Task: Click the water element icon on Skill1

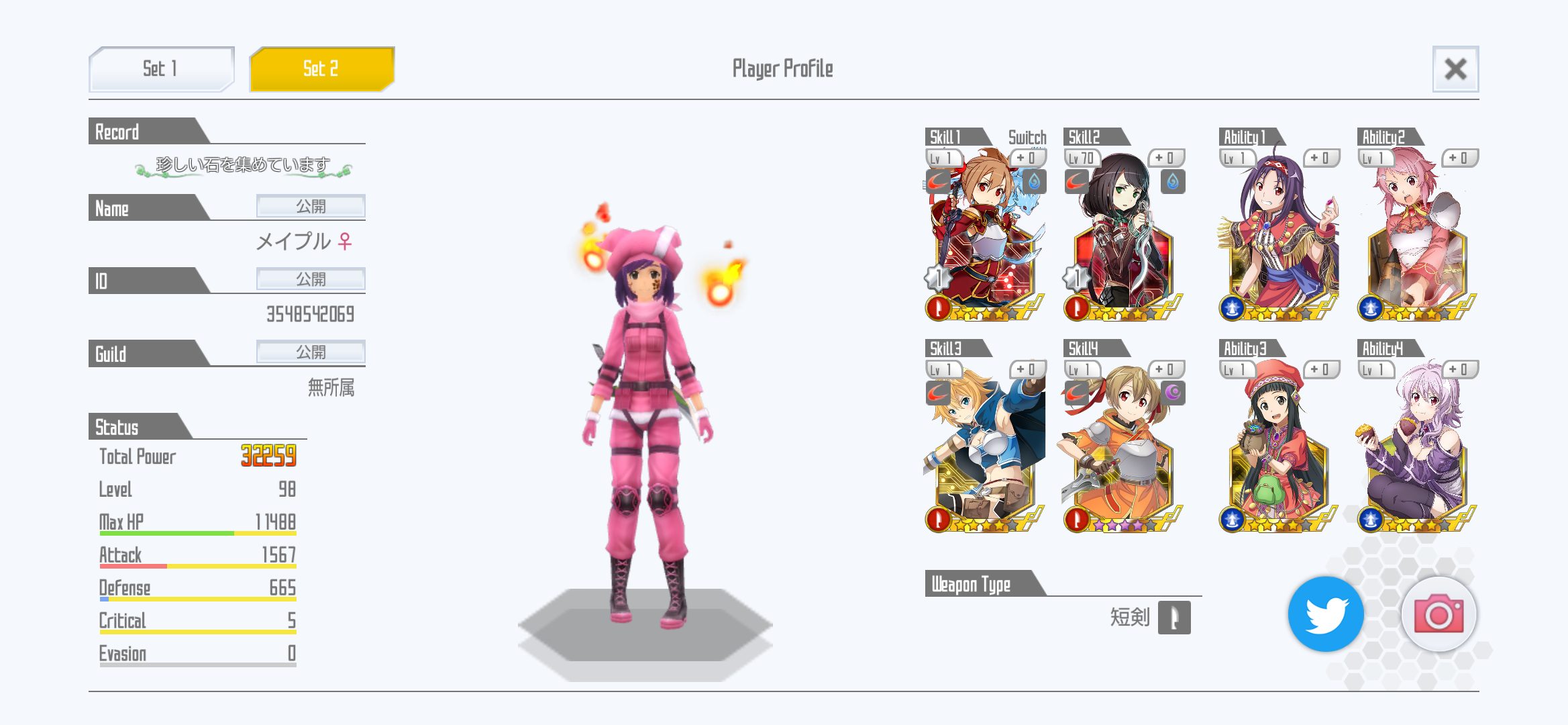Action: (x=1034, y=181)
